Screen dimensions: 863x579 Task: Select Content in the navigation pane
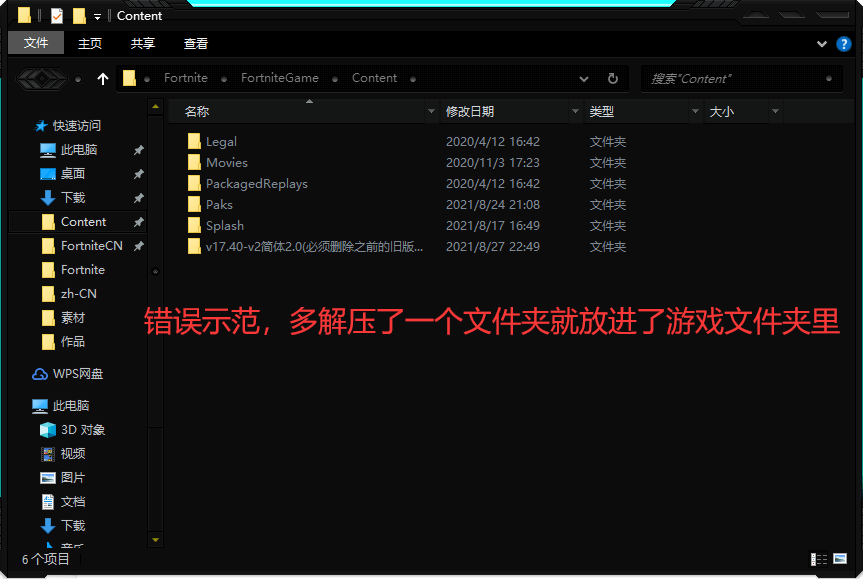(78, 222)
